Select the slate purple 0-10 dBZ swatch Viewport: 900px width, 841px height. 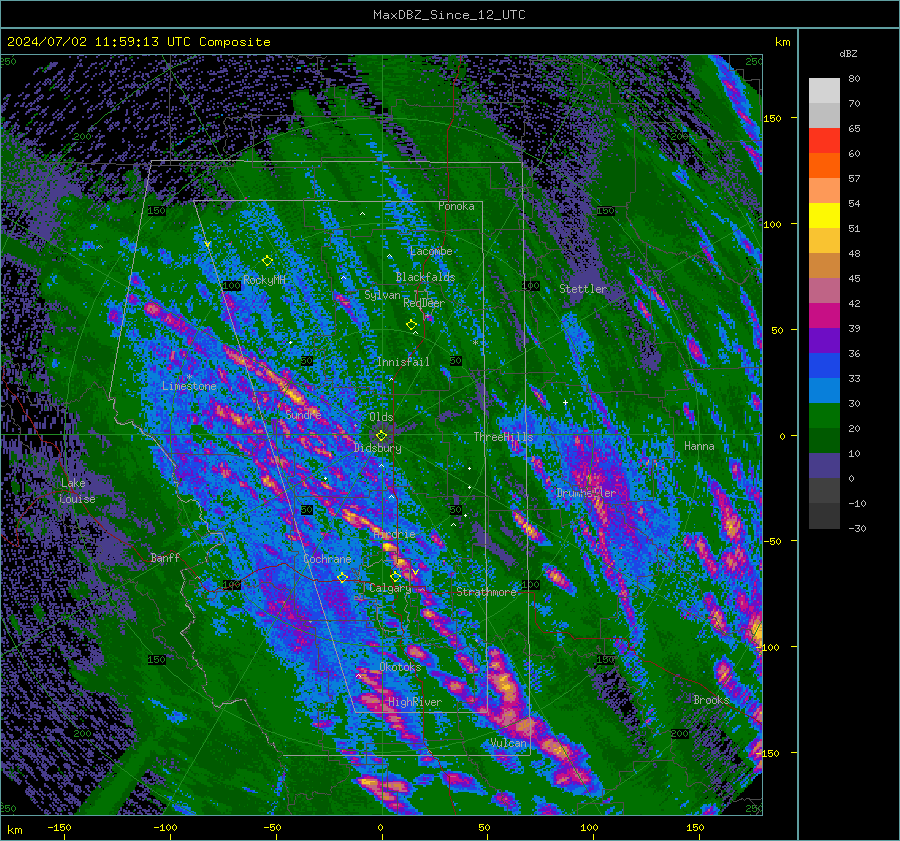tap(824, 466)
